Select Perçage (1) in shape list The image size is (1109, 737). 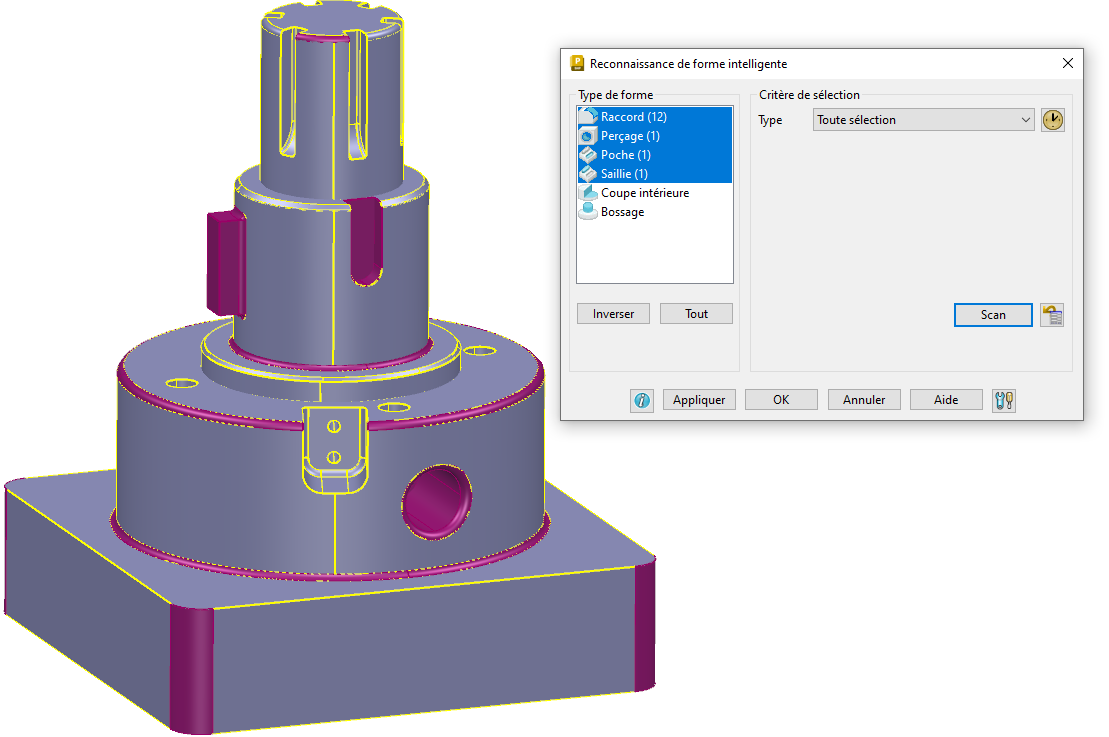[x=654, y=136]
